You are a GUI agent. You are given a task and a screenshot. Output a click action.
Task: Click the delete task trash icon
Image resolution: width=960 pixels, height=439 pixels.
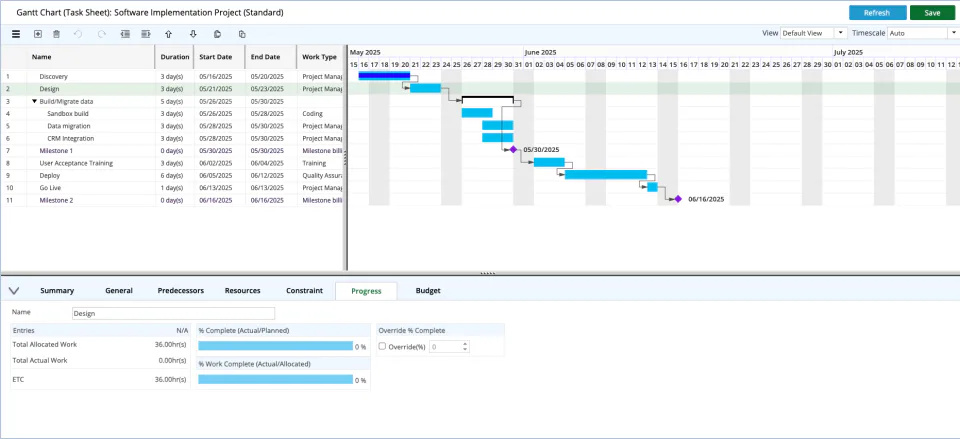coord(56,34)
